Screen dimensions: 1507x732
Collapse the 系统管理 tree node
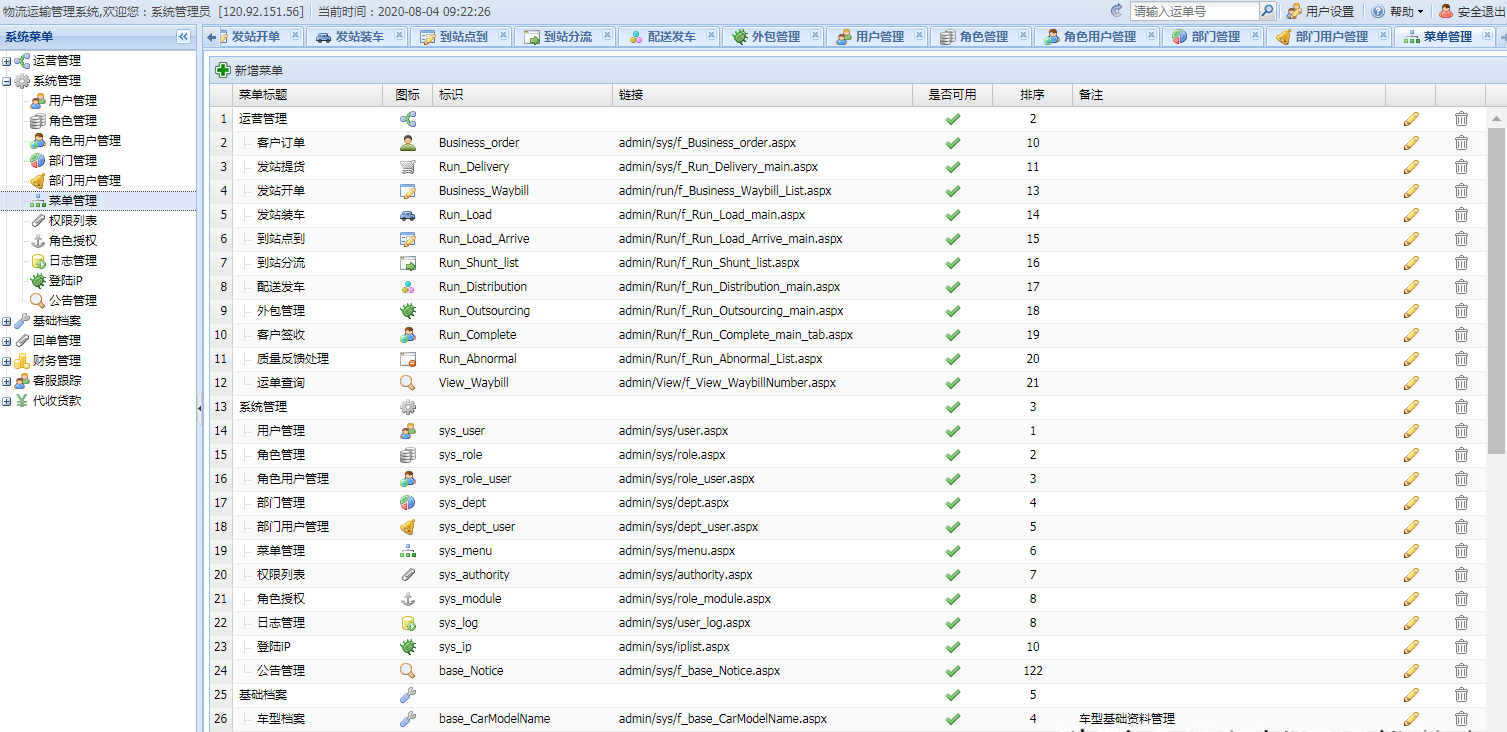pos(8,81)
